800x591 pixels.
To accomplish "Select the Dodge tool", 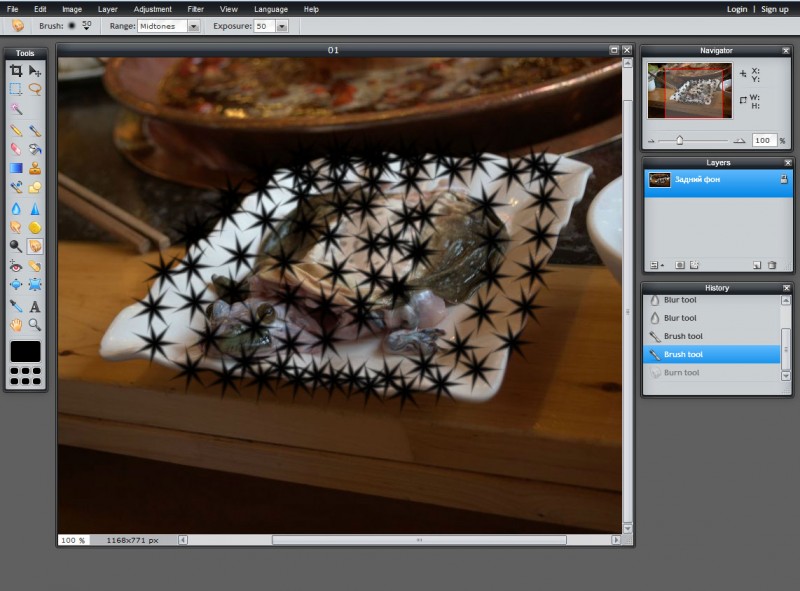I will [x=16, y=247].
